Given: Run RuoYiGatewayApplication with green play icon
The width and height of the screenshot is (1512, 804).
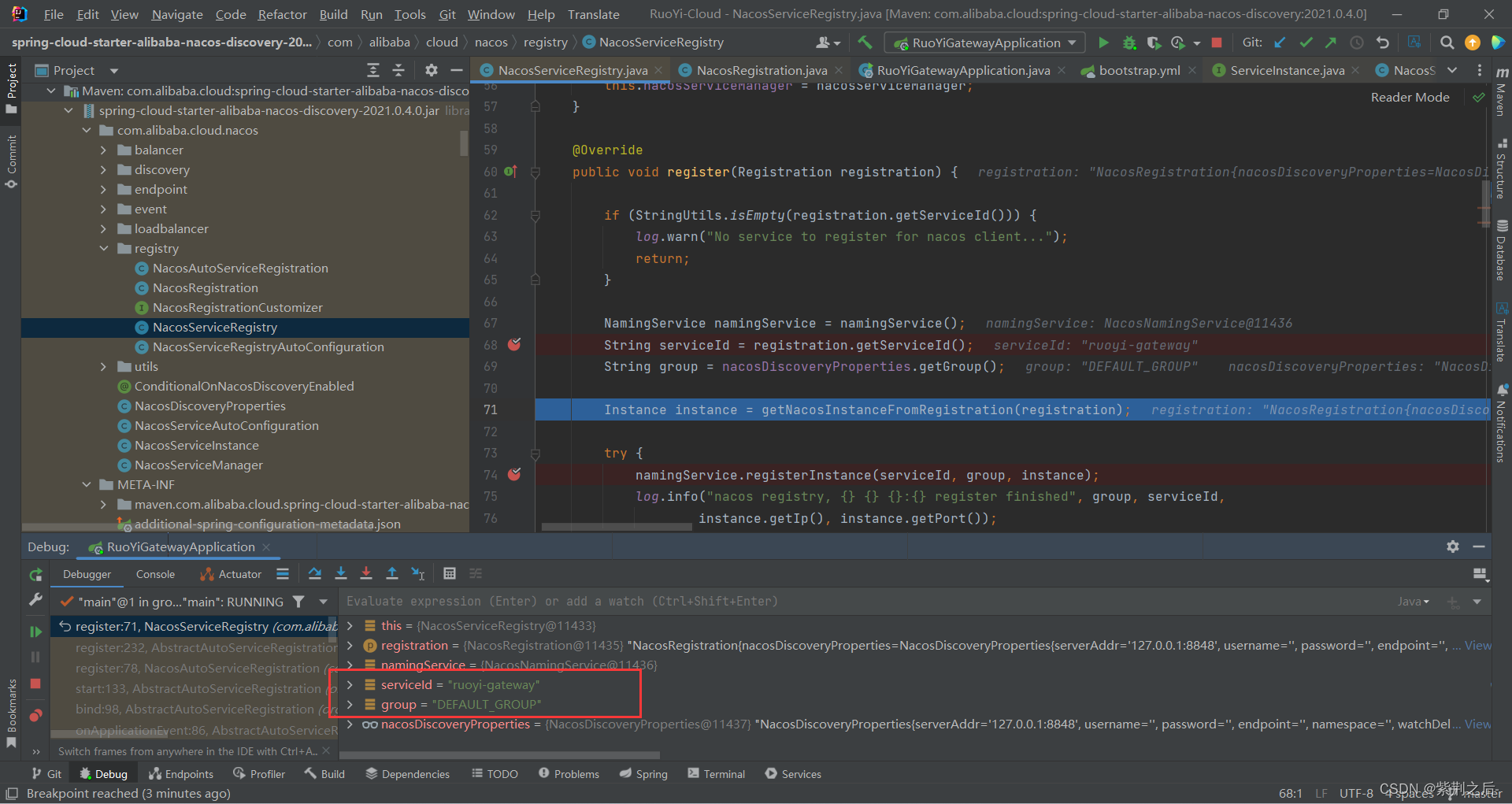Looking at the screenshot, I should tap(1103, 43).
